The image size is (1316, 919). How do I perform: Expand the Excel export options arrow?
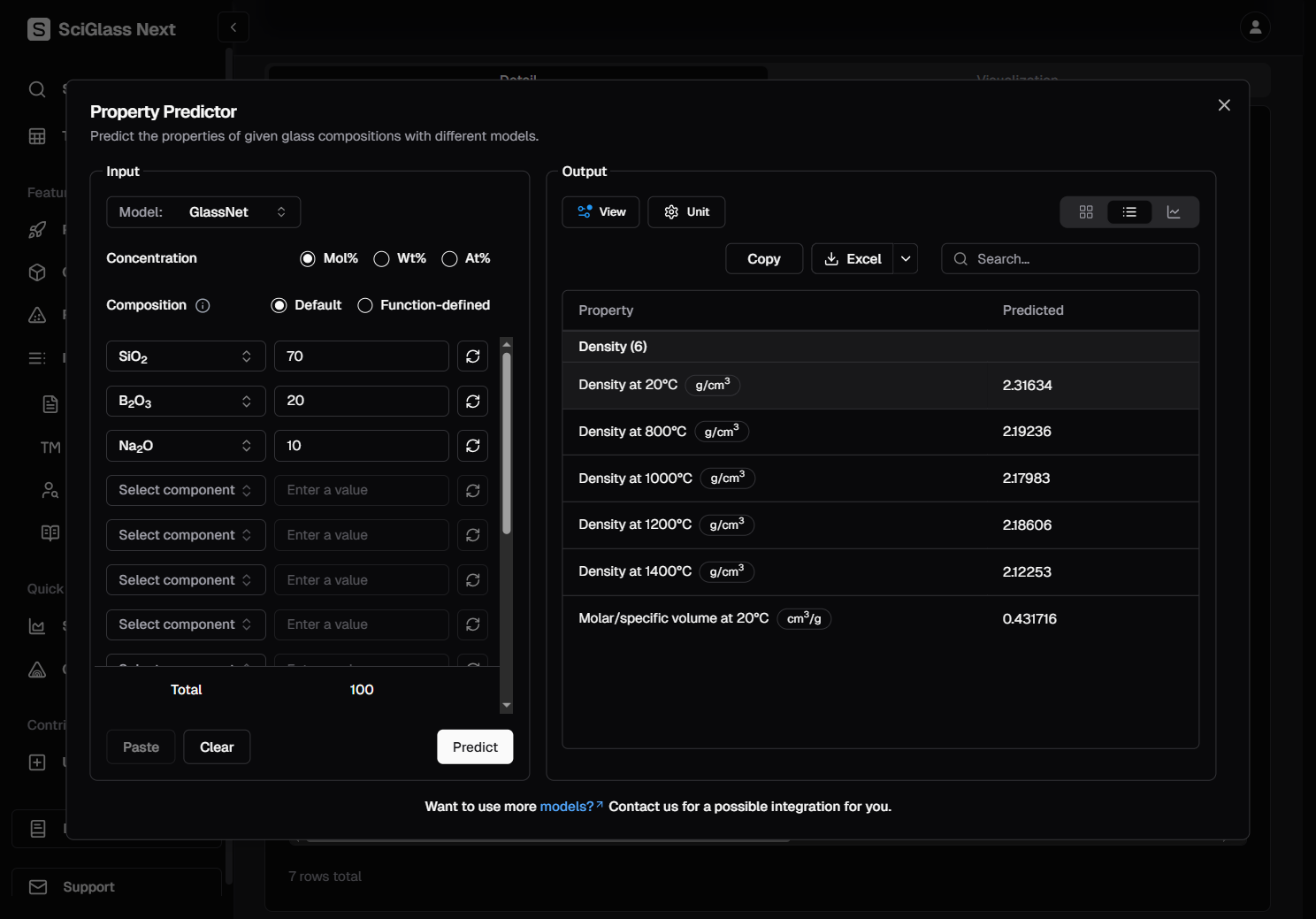click(906, 259)
